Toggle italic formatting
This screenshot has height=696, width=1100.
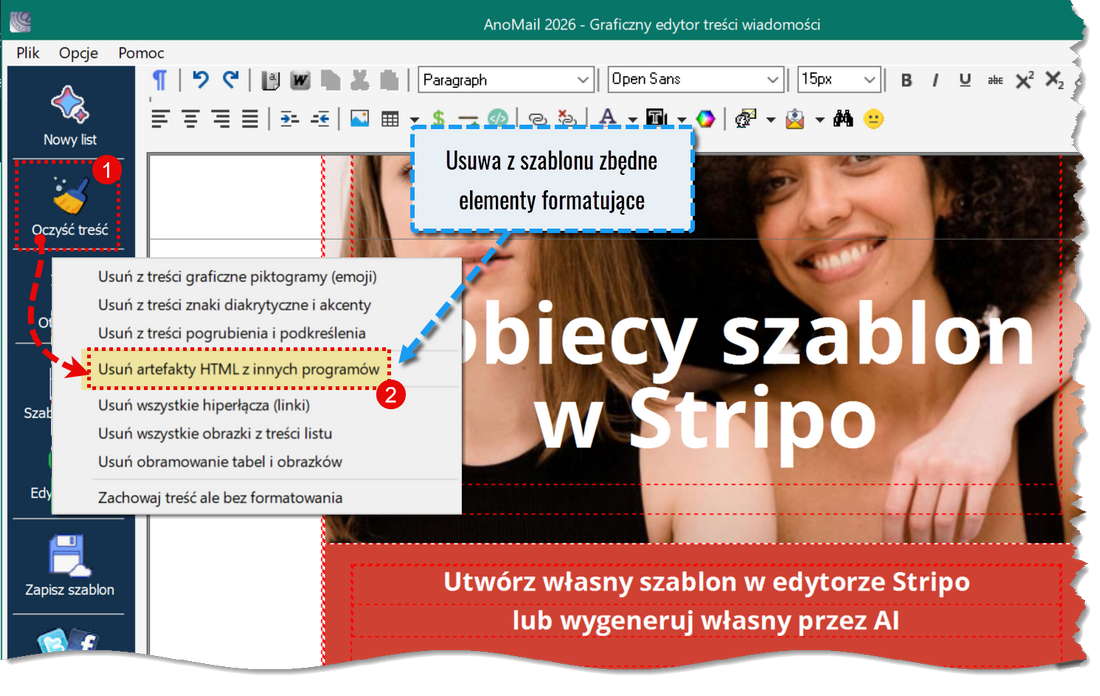click(x=935, y=80)
